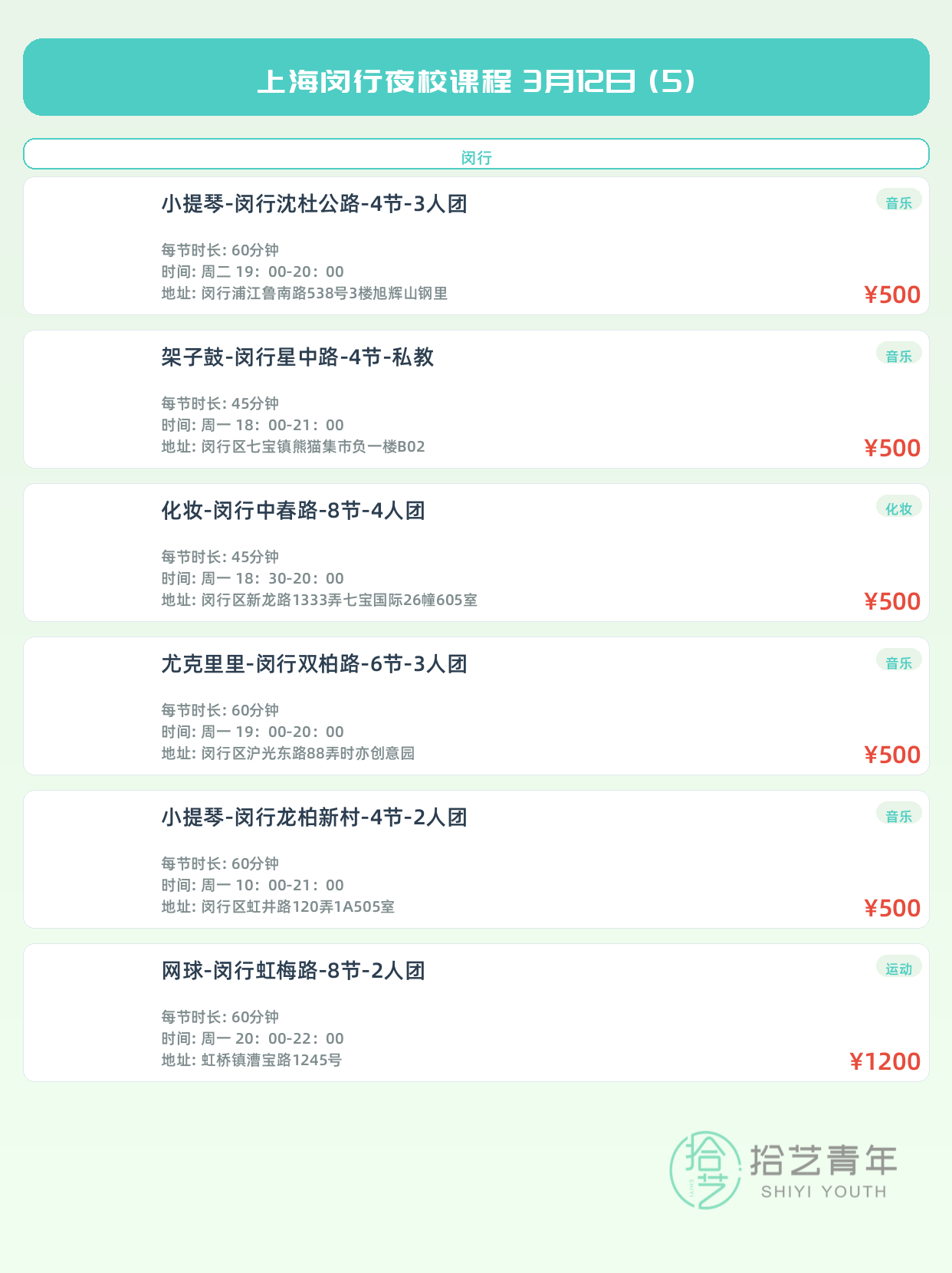Screen dimensions: 952x1273
Task: Open the 化妆-闵行中春路-8节-4人团 course
Action: coord(293,511)
